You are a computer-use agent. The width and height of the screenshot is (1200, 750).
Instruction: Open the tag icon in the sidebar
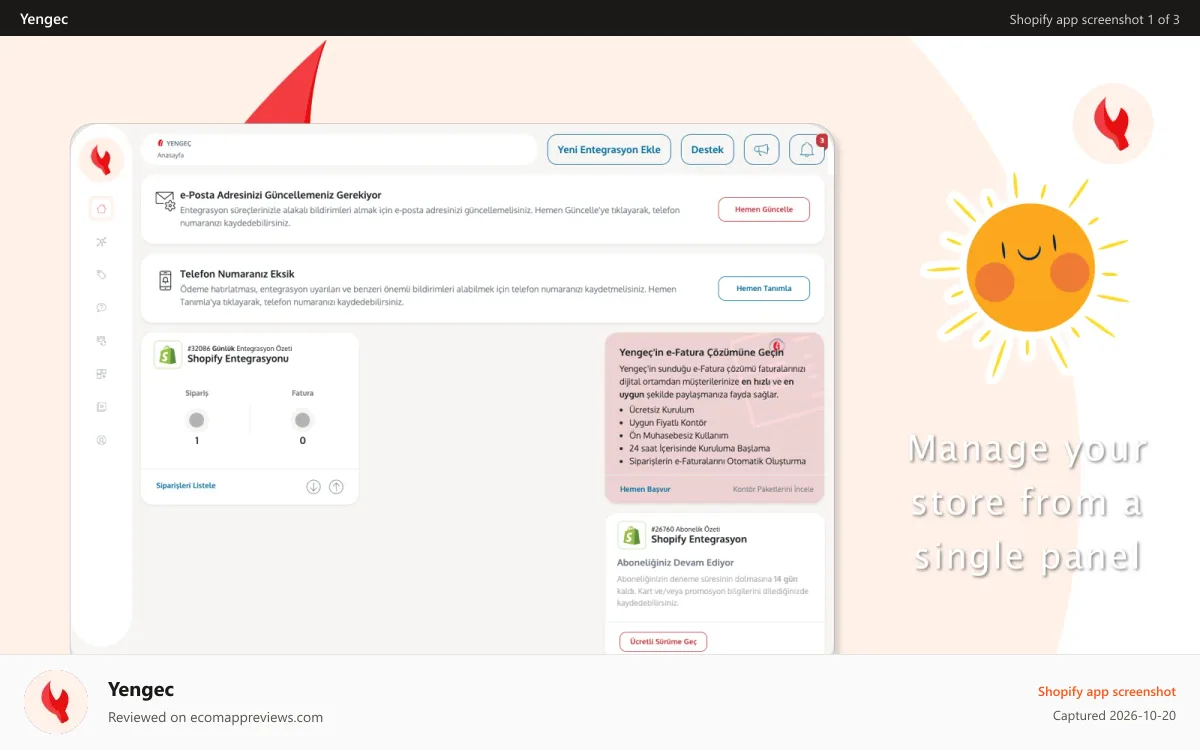pos(101,275)
